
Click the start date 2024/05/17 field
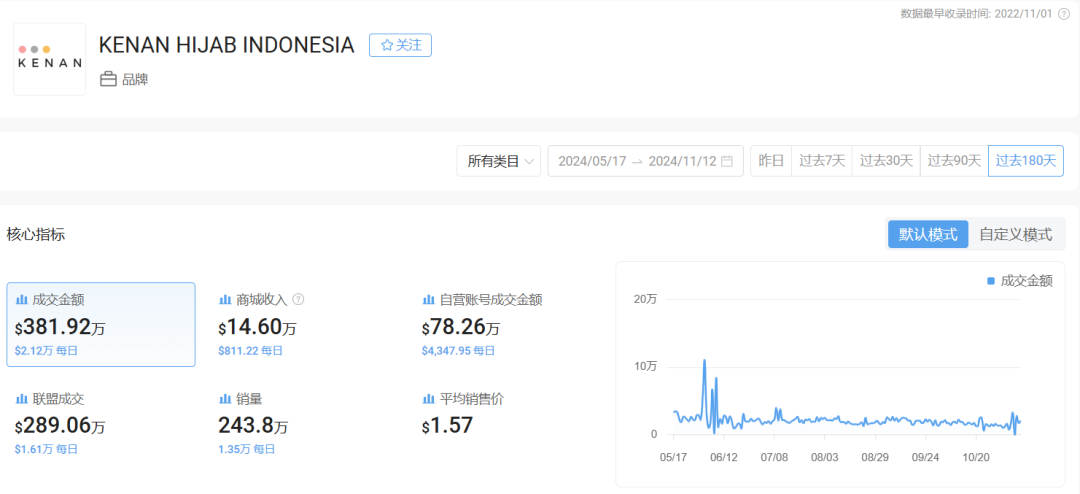[x=592, y=161]
